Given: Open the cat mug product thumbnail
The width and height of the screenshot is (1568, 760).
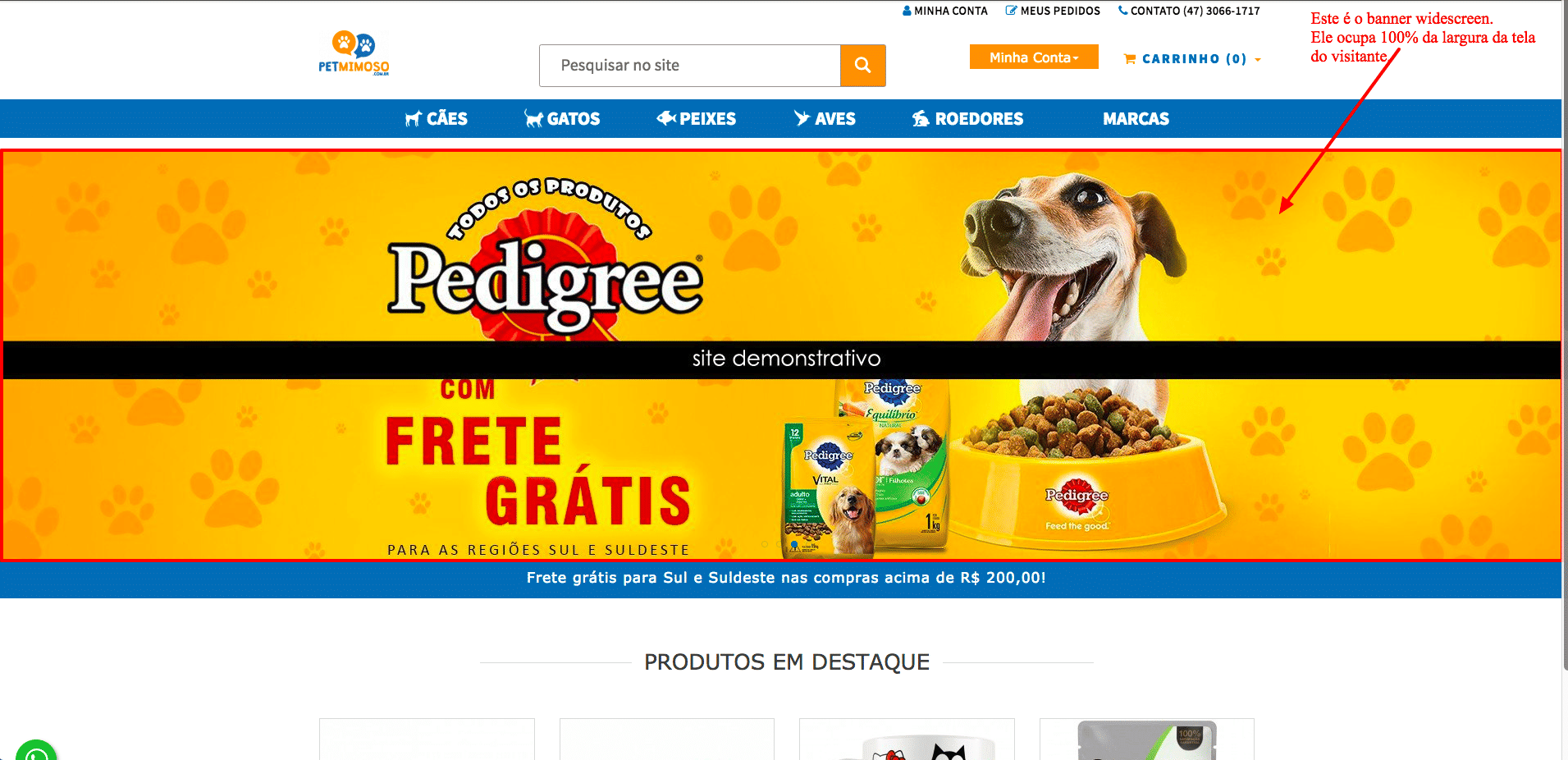Looking at the screenshot, I should [x=907, y=739].
